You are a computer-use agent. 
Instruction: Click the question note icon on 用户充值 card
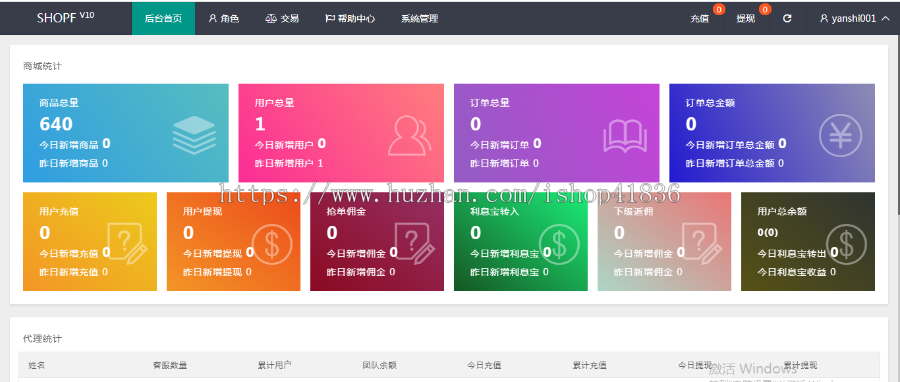(127, 243)
